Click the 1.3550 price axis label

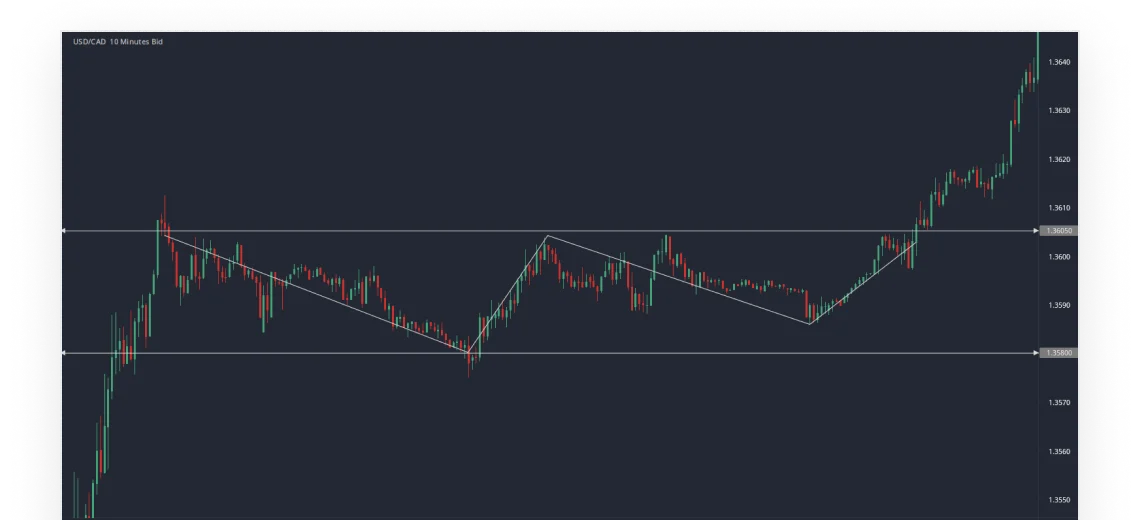[1059, 500]
